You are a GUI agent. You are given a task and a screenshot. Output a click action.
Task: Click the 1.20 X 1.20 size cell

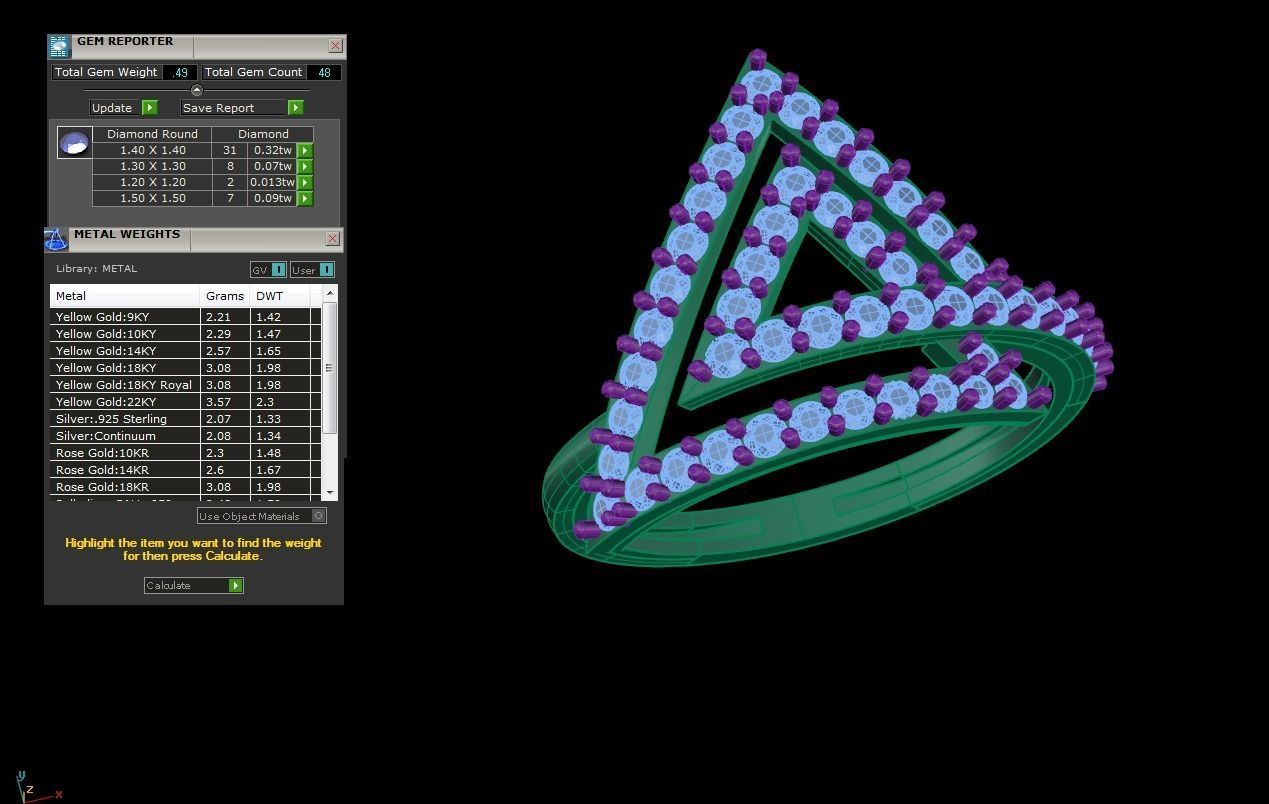pos(152,182)
